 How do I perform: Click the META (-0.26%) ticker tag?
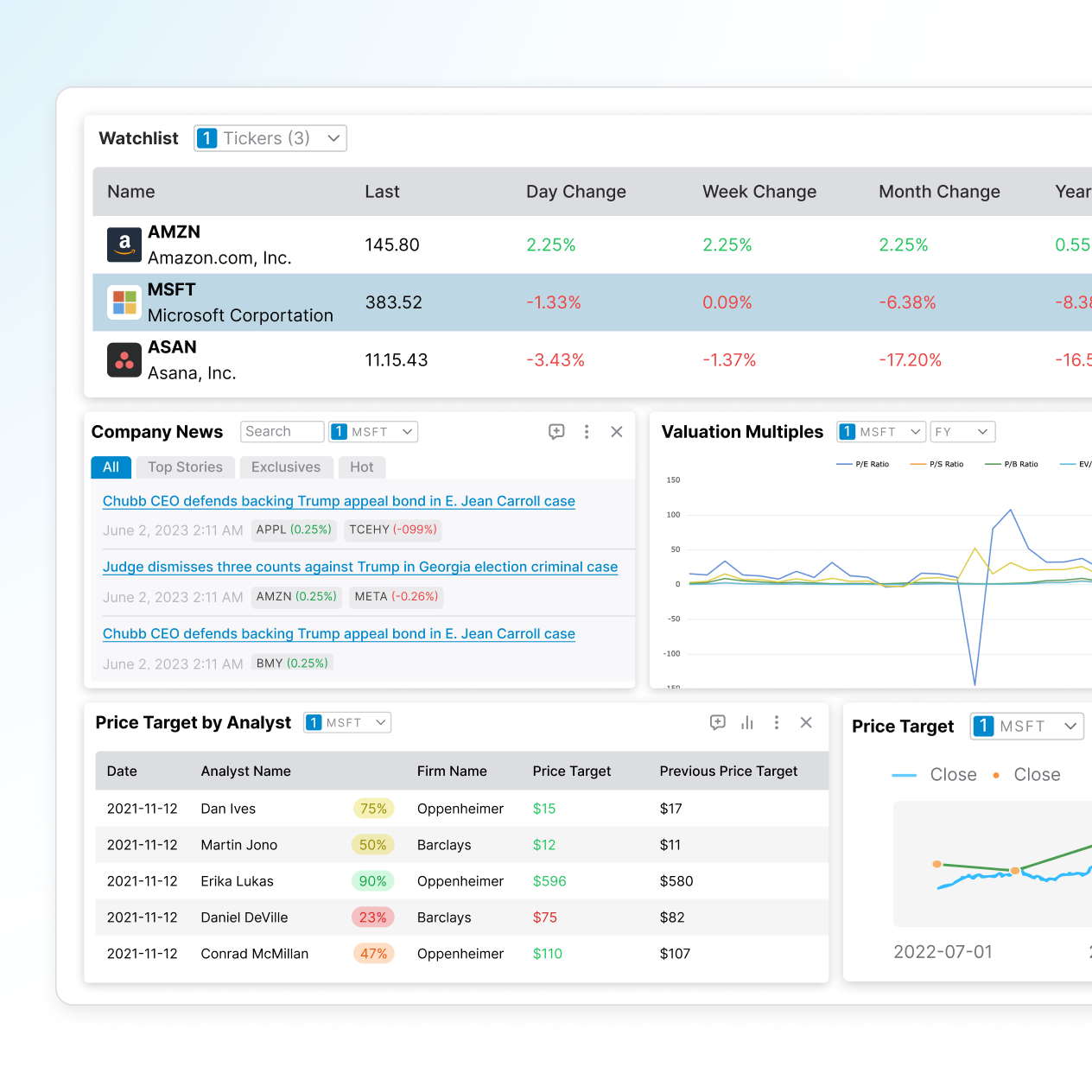point(397,597)
